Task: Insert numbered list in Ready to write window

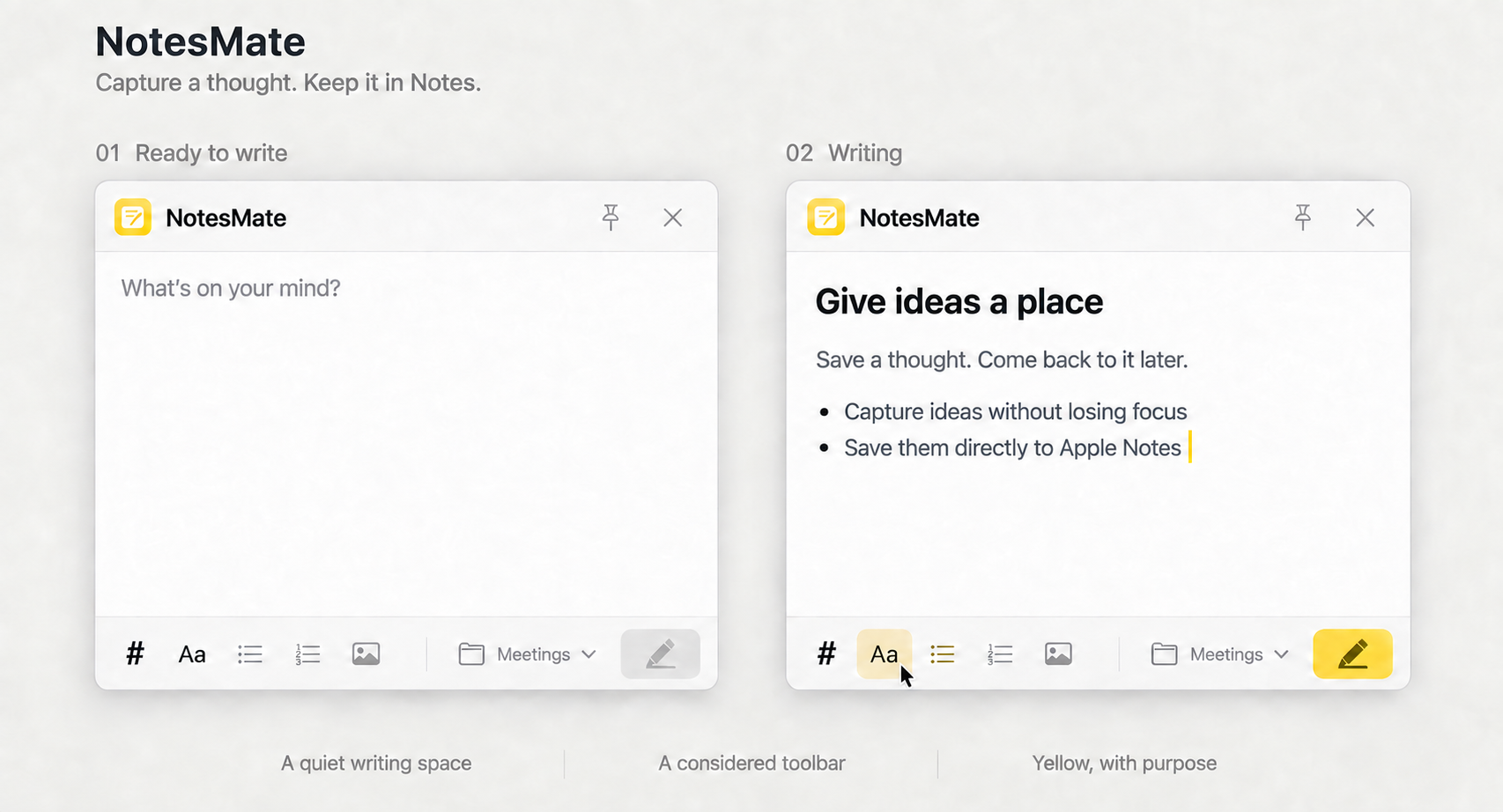Action: click(x=307, y=654)
